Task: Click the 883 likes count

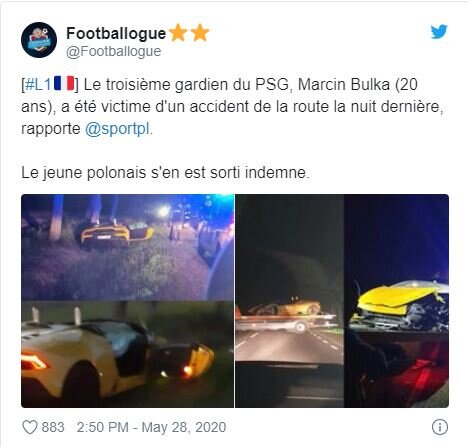Action: pyautogui.click(x=53, y=427)
